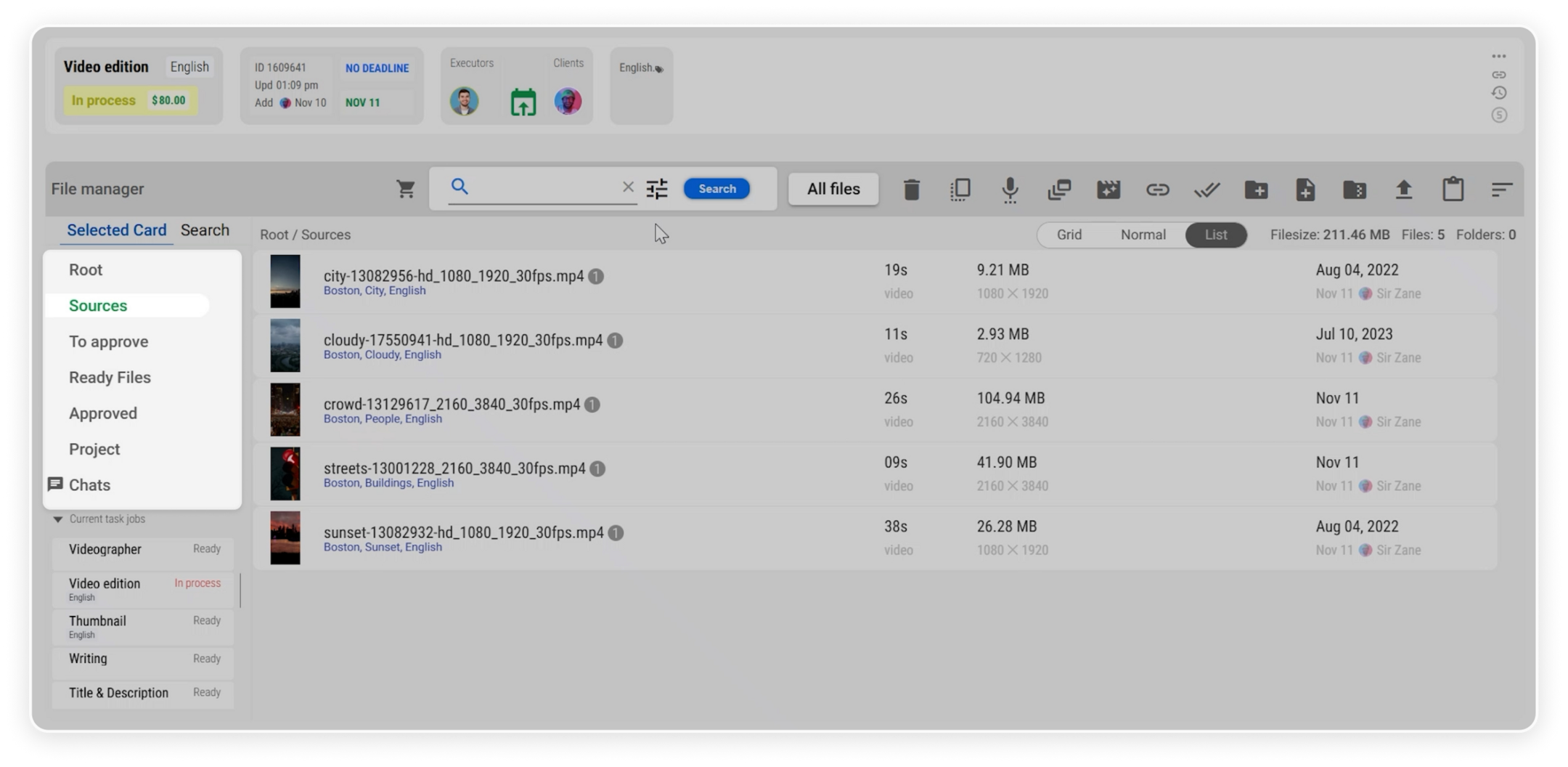The height and width of the screenshot is (767, 1568).
Task: Switch to Grid view mode
Action: coord(1069,235)
